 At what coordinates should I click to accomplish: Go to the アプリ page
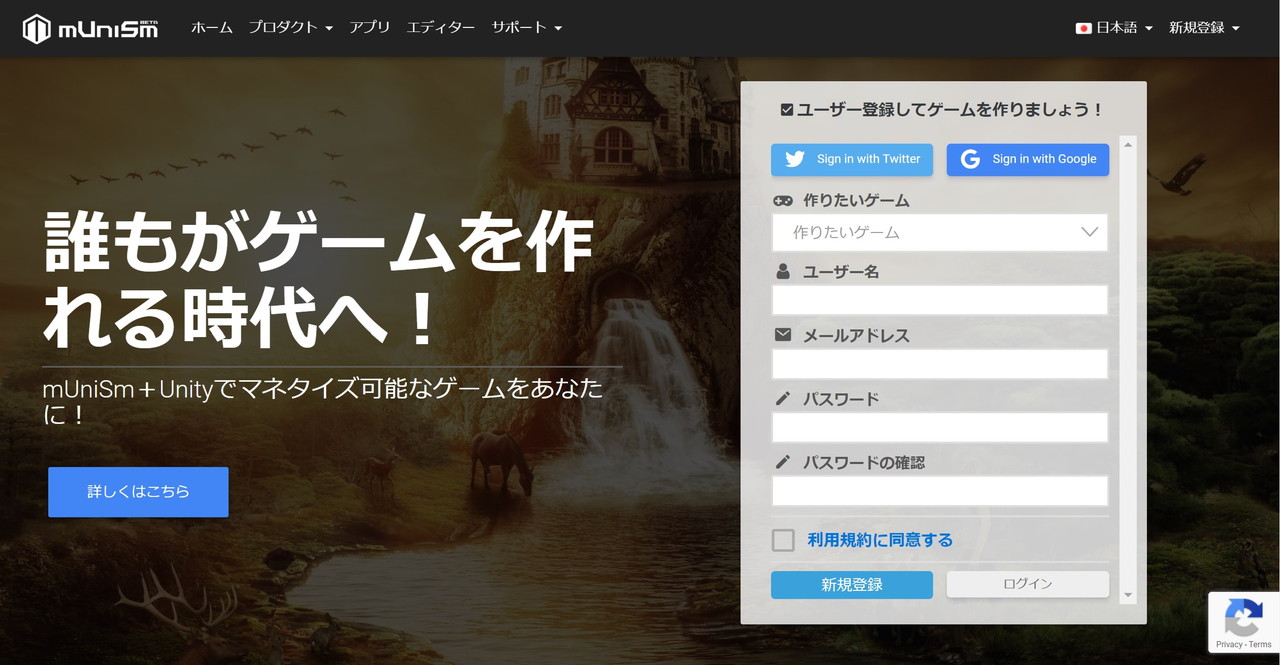pos(370,28)
